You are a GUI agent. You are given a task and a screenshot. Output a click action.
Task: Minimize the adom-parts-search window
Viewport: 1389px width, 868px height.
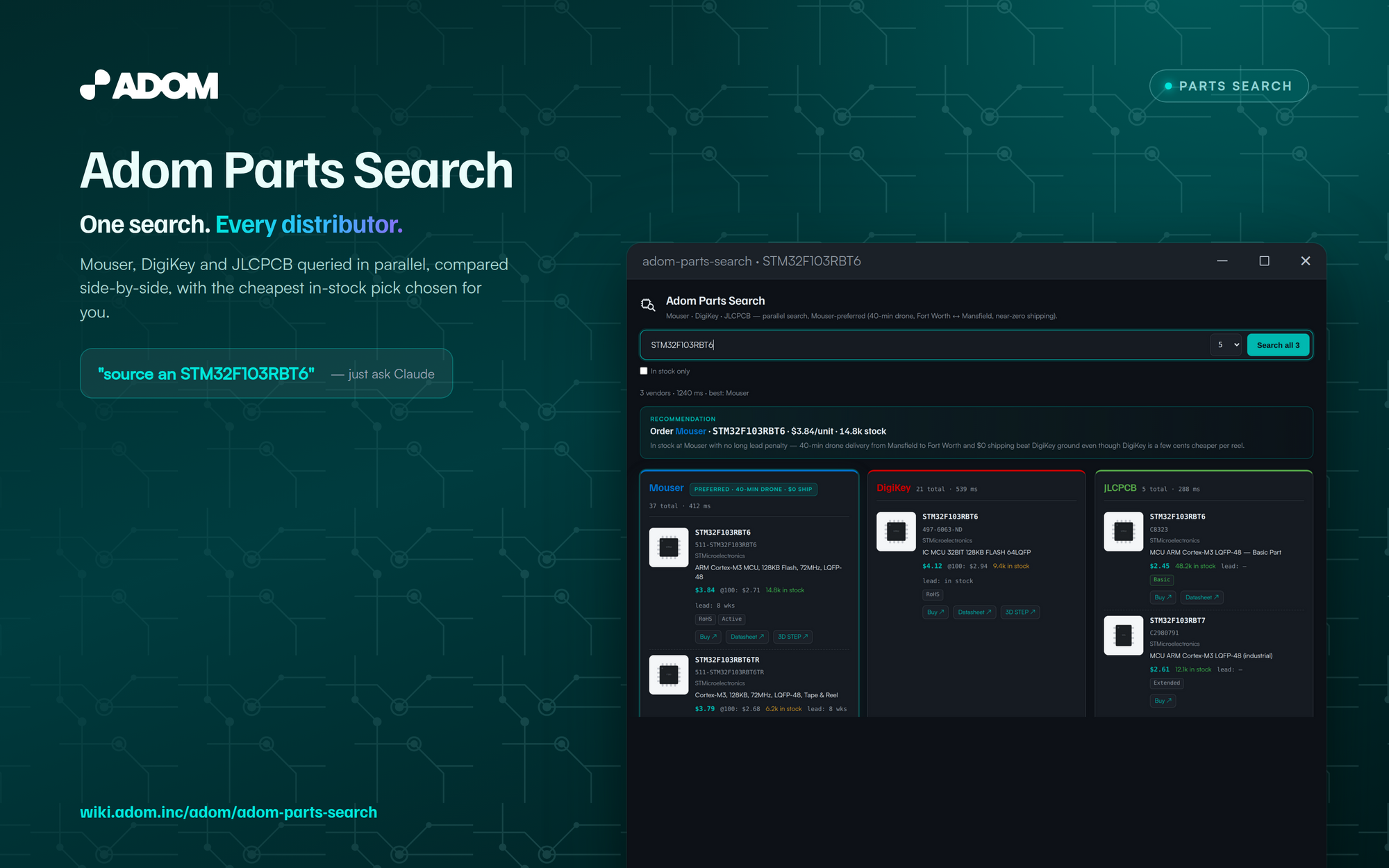1222,261
